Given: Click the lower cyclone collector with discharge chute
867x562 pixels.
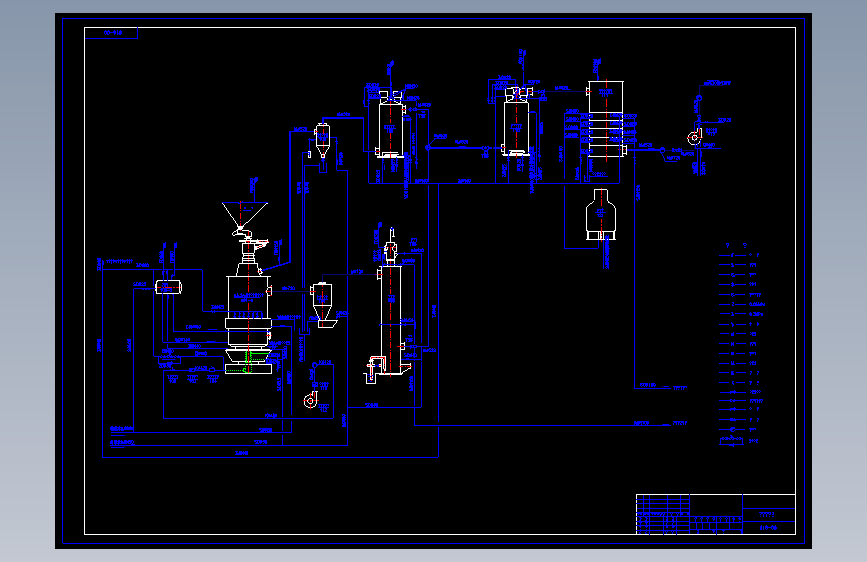Looking at the screenshot, I should coord(322,305).
